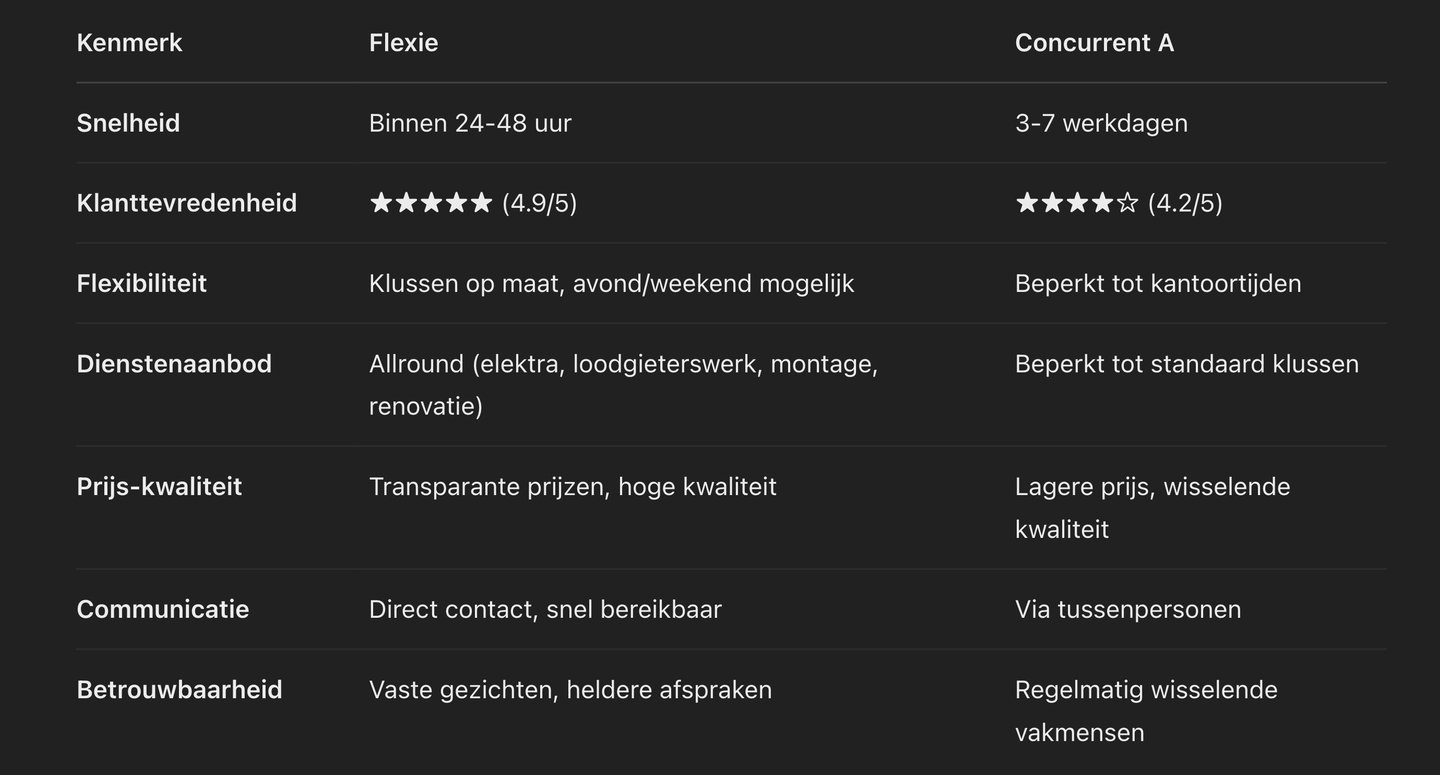The height and width of the screenshot is (775, 1440).
Task: Select the Flexie column header
Action: (x=404, y=43)
